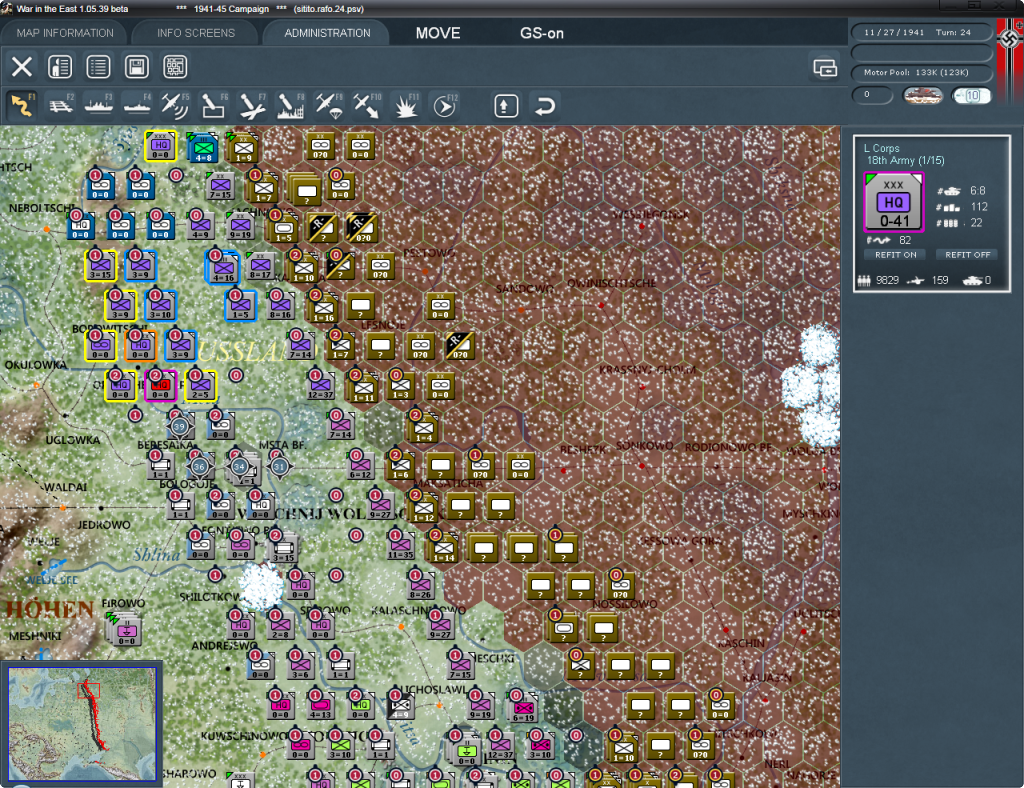Select the magenta-highlighted red HQ counter on map
This screenshot has height=788, width=1024.
click(x=160, y=386)
